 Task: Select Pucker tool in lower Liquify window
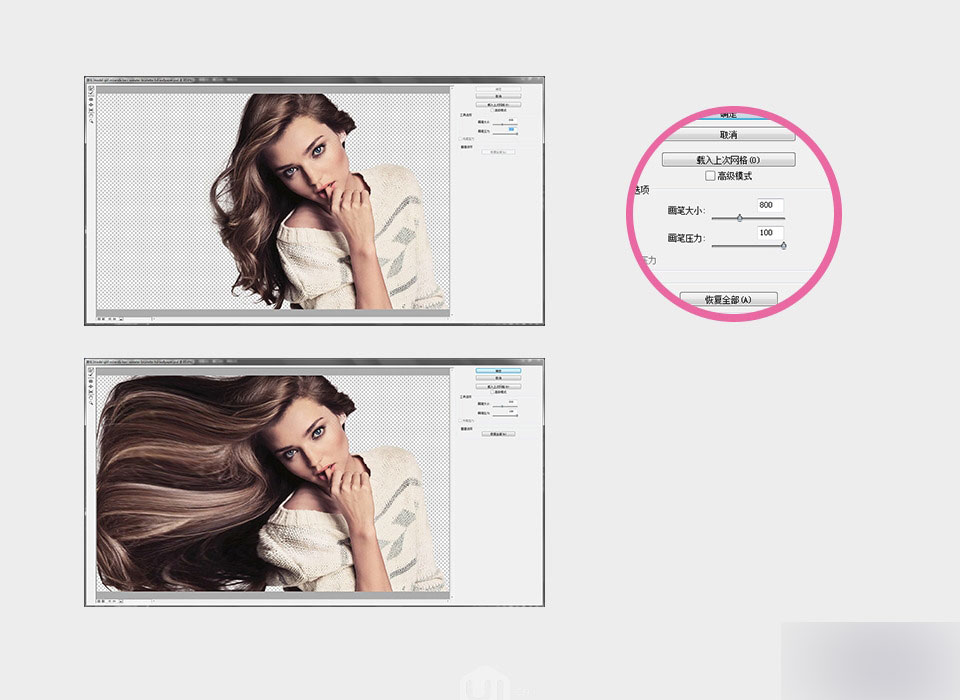point(91,382)
